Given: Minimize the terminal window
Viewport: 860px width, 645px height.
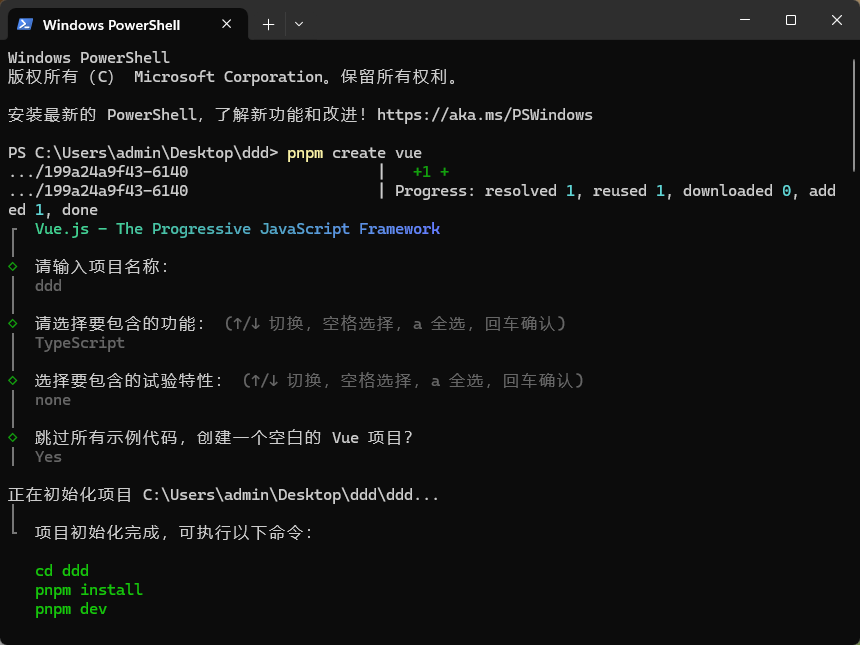Looking at the screenshot, I should pyautogui.click(x=745, y=20).
